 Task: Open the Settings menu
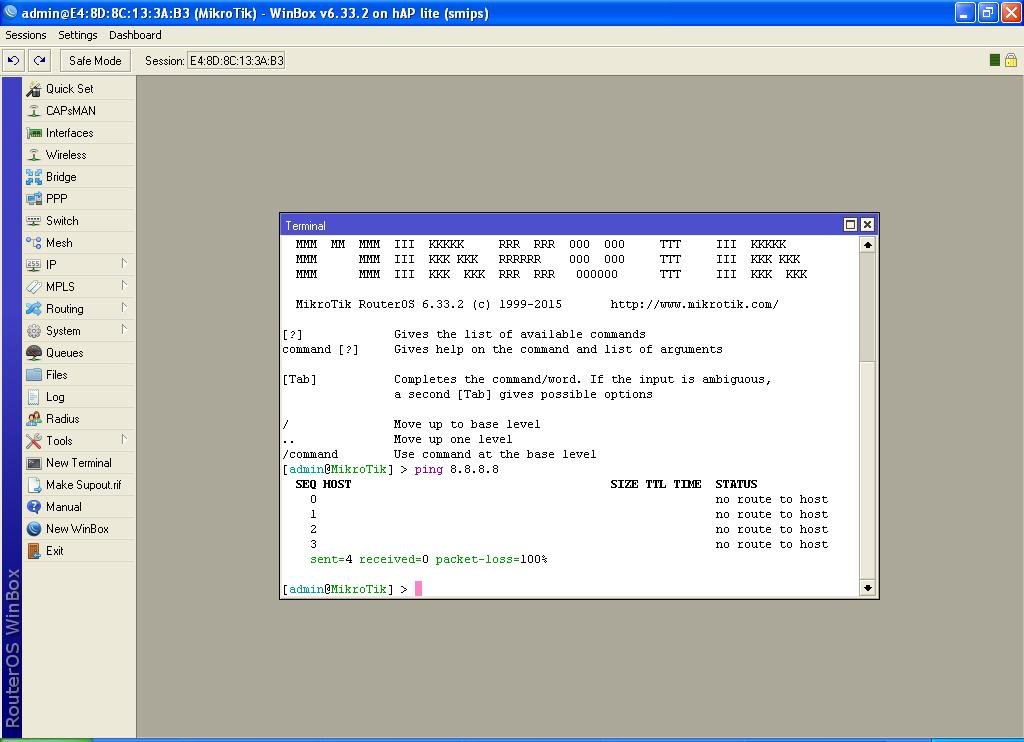(x=78, y=35)
